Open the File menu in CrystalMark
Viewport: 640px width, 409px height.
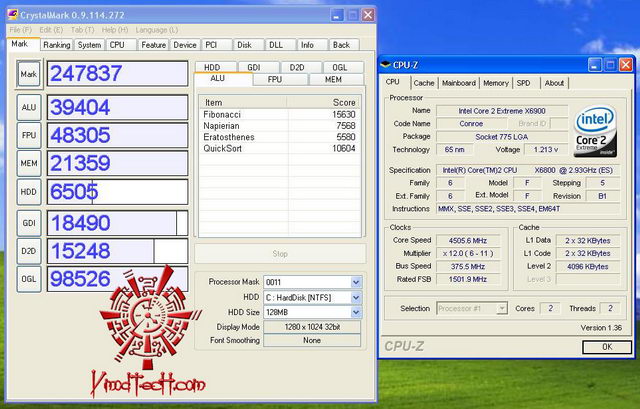coord(20,30)
